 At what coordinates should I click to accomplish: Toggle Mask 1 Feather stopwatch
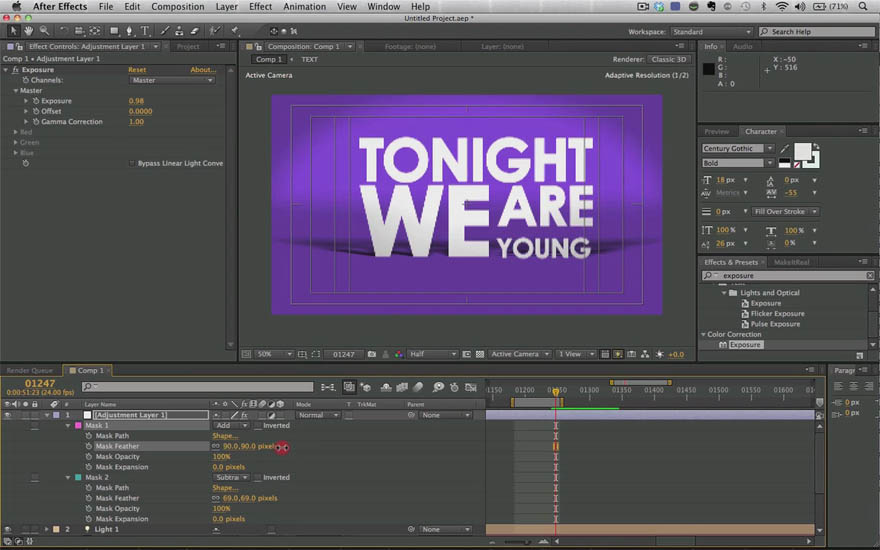89,446
